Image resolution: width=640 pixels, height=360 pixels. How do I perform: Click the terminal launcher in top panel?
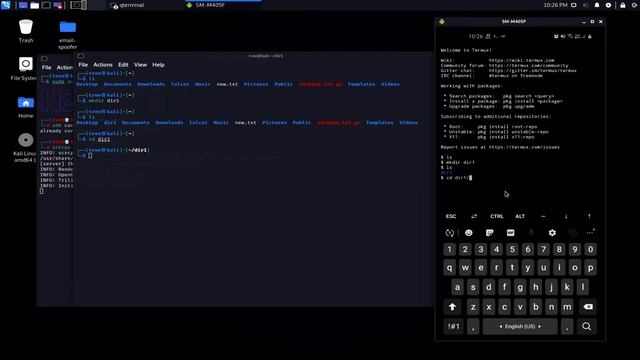click(46, 5)
